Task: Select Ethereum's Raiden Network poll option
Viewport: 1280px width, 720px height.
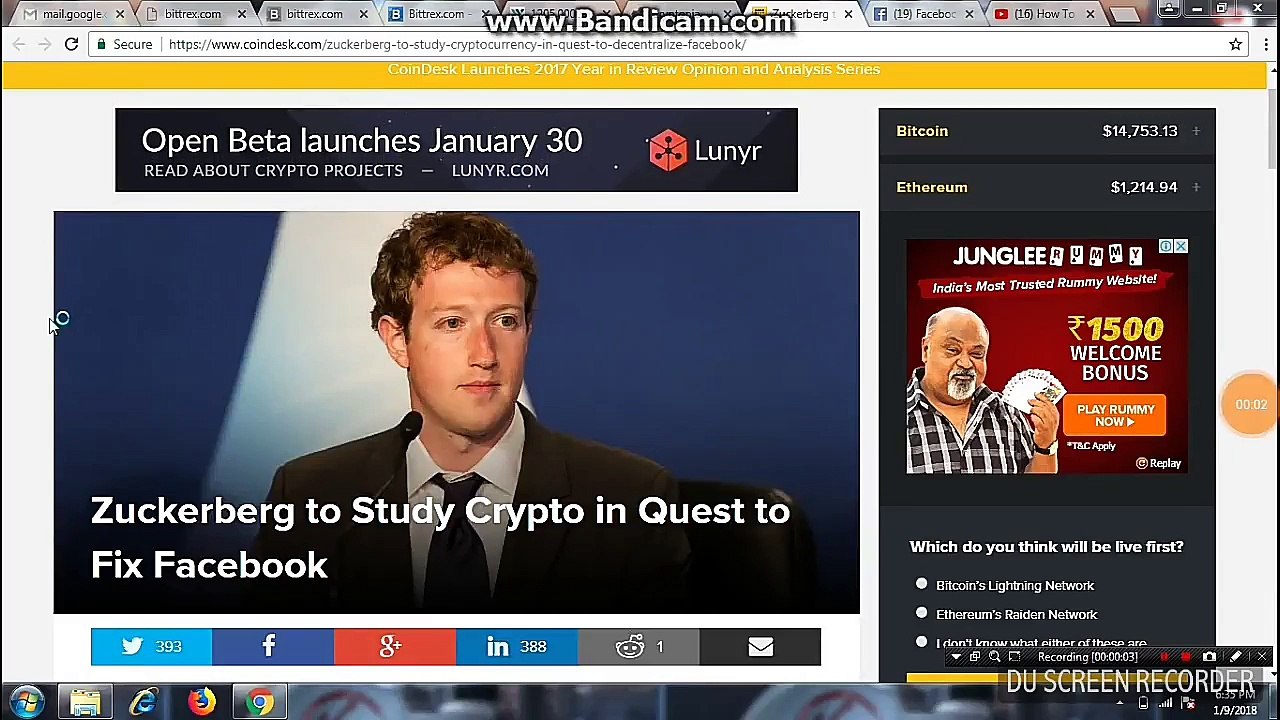Action: [921, 613]
